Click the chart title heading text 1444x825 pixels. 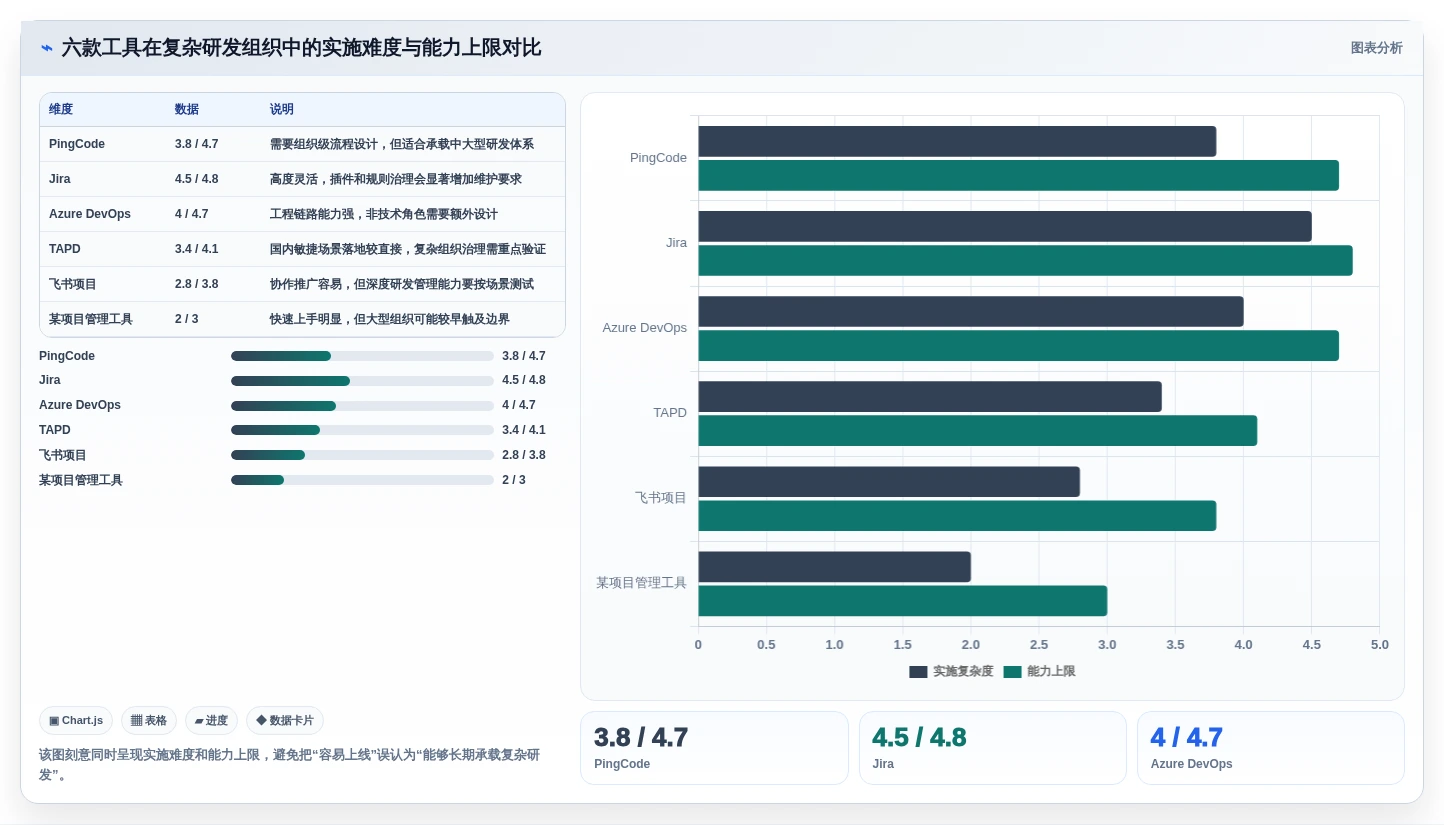point(301,48)
